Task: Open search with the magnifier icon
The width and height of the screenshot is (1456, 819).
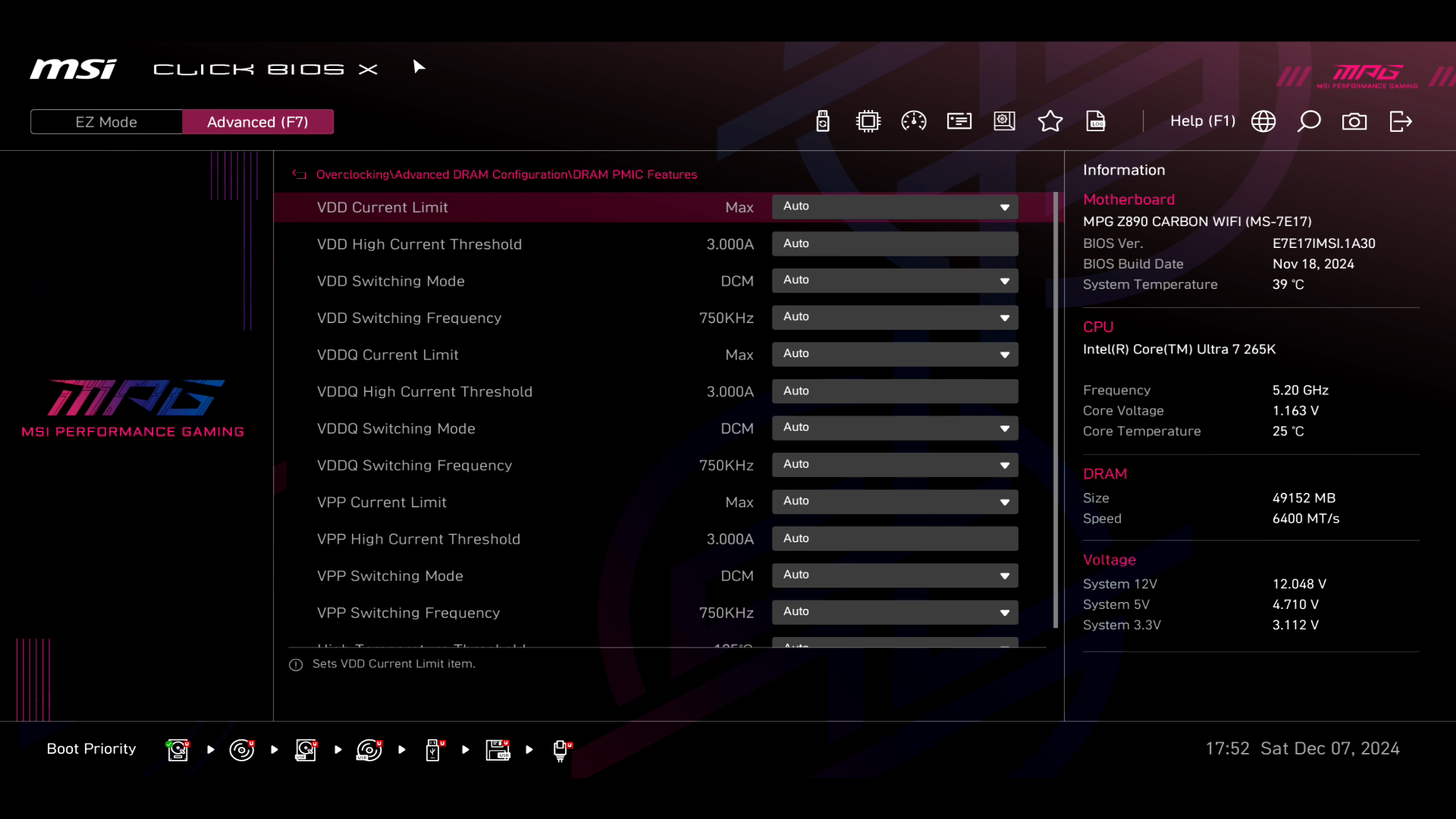Action: (x=1309, y=121)
